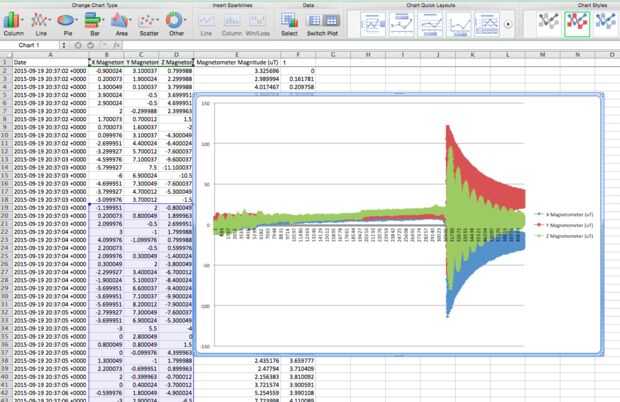This screenshot has width=620, height=402.
Task: Click the Y Magnetometer header cell
Action: click(141, 62)
